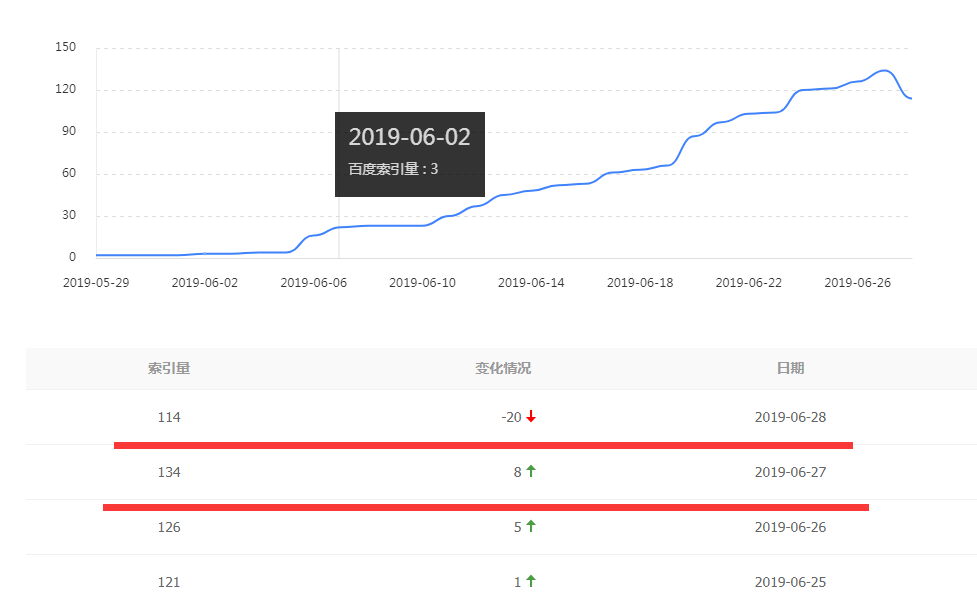
Task: Click x-axis label 2019-06-18
Action: pos(640,283)
